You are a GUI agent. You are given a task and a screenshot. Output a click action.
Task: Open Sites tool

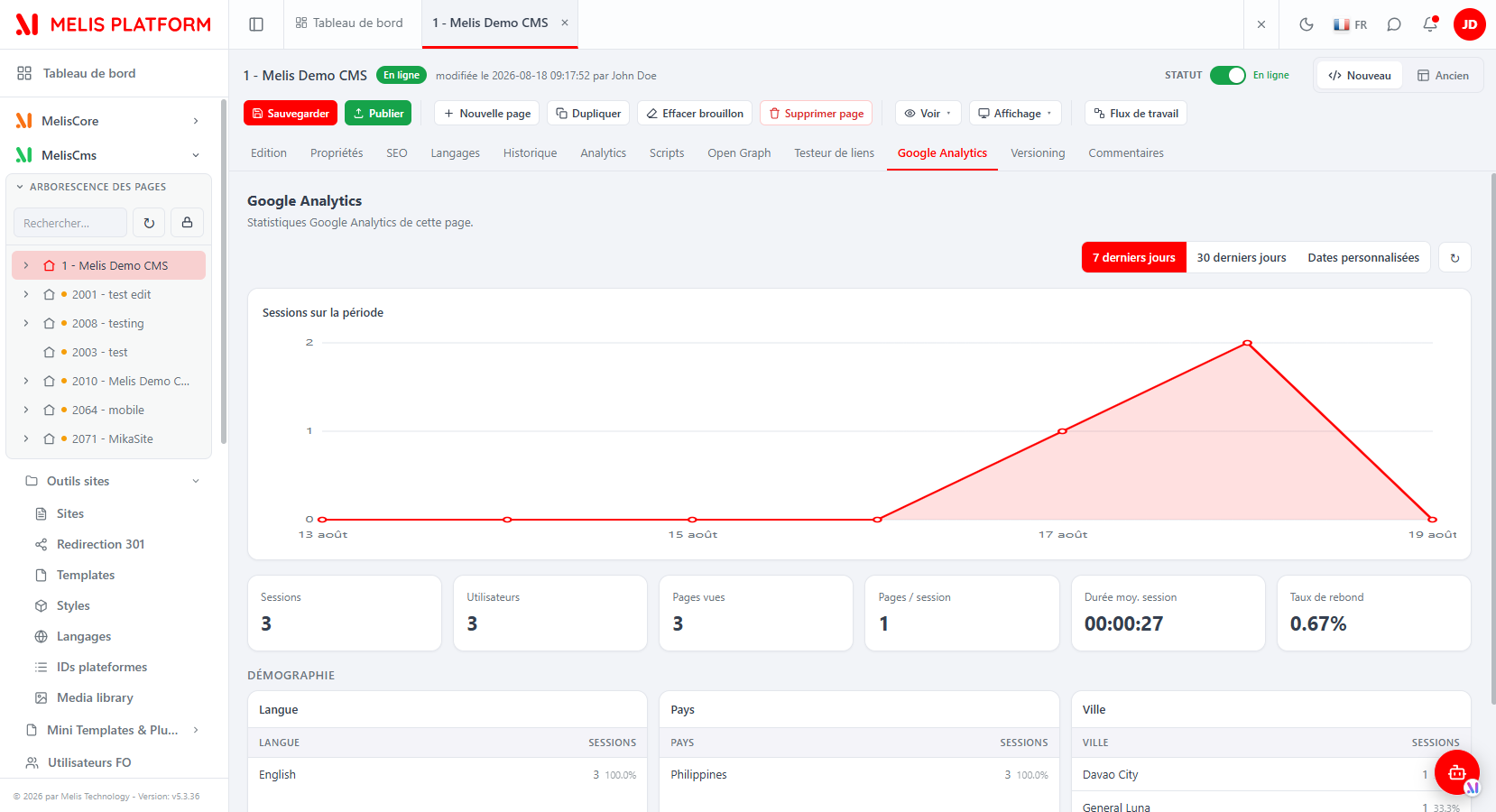coord(69,513)
